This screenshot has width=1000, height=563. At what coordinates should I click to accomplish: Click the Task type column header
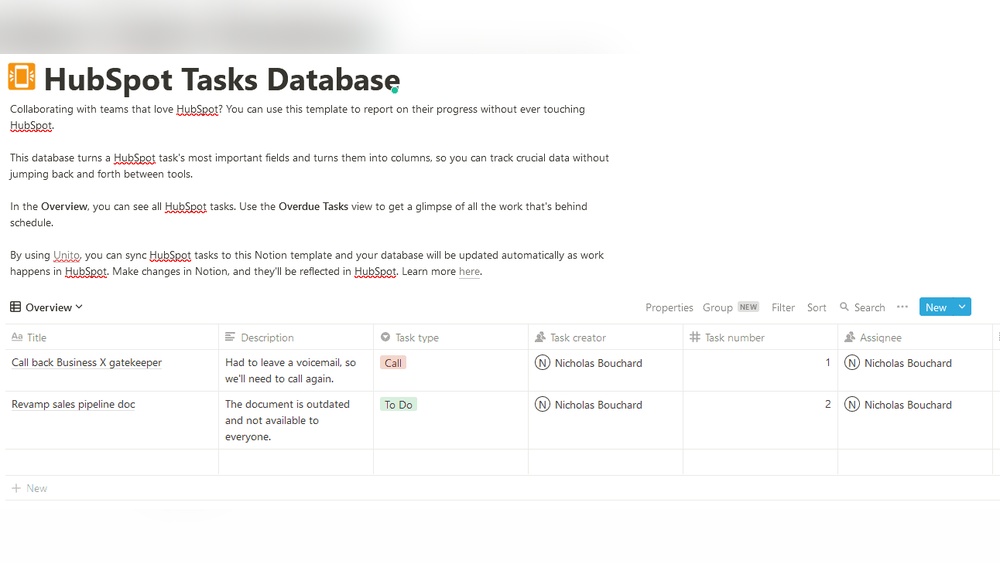click(x=451, y=337)
